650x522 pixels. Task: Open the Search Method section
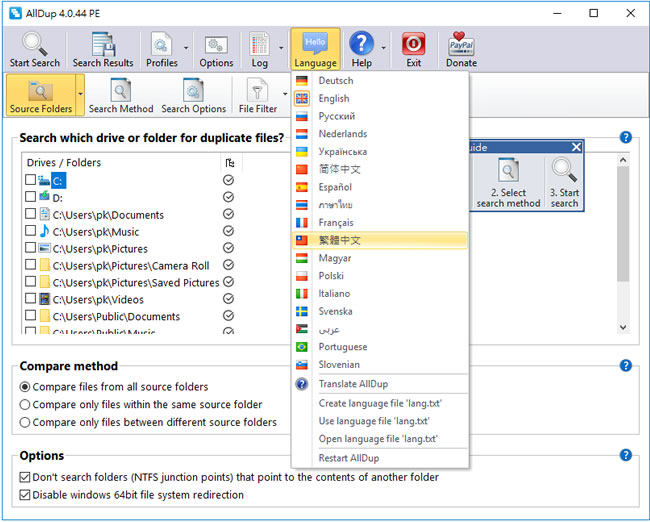(121, 96)
